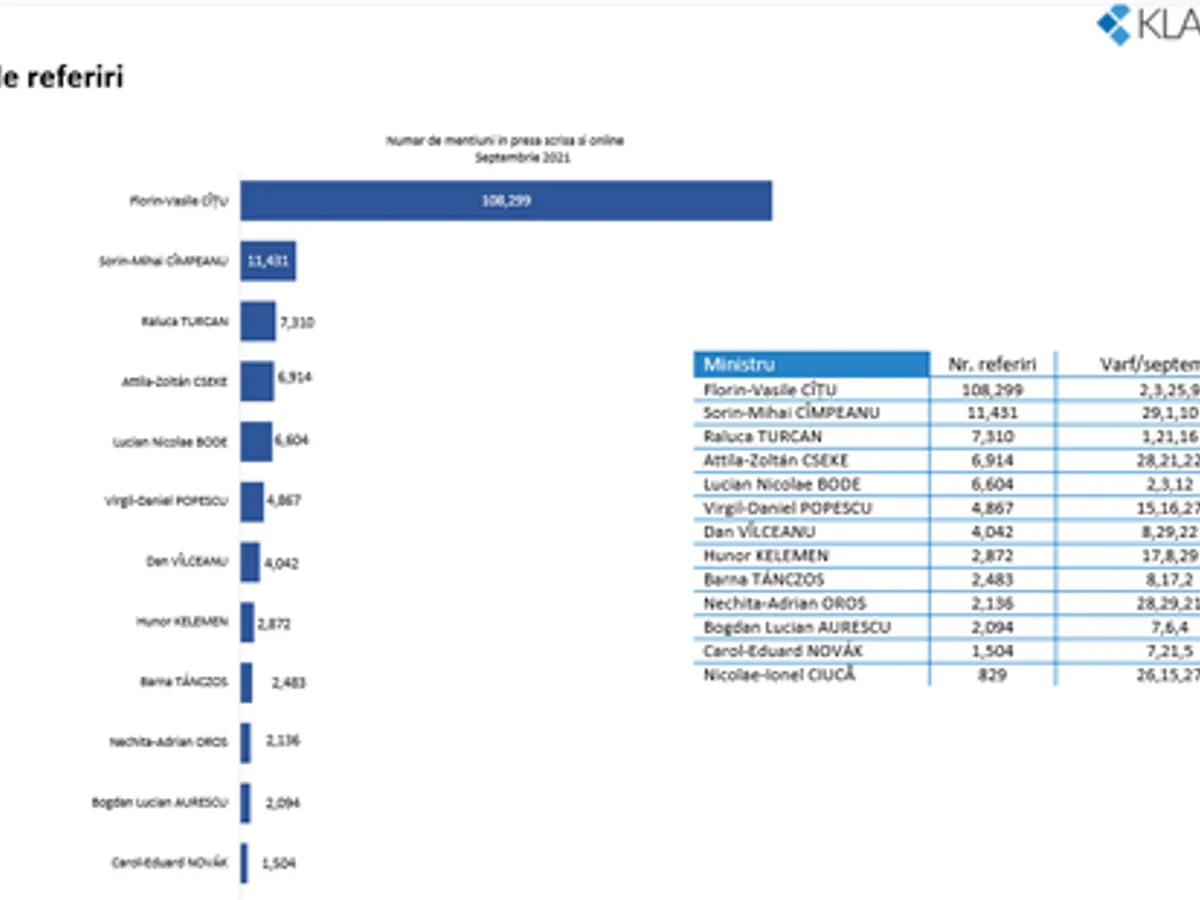The width and height of the screenshot is (1200, 900).
Task: Click the Lucian Nicolae BODE chart bar
Action: point(255,441)
